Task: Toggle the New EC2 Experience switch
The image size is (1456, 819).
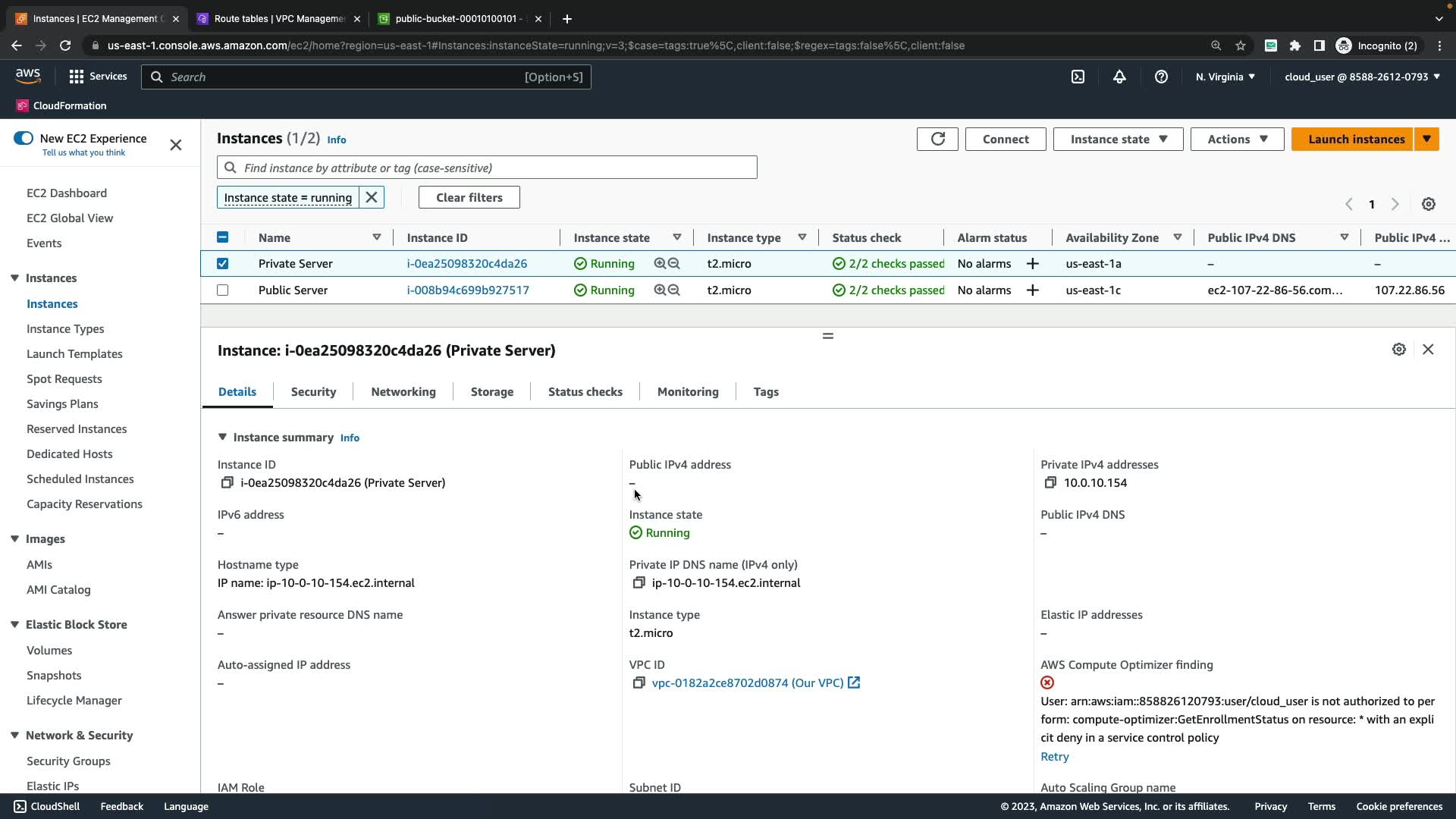Action: click(24, 138)
